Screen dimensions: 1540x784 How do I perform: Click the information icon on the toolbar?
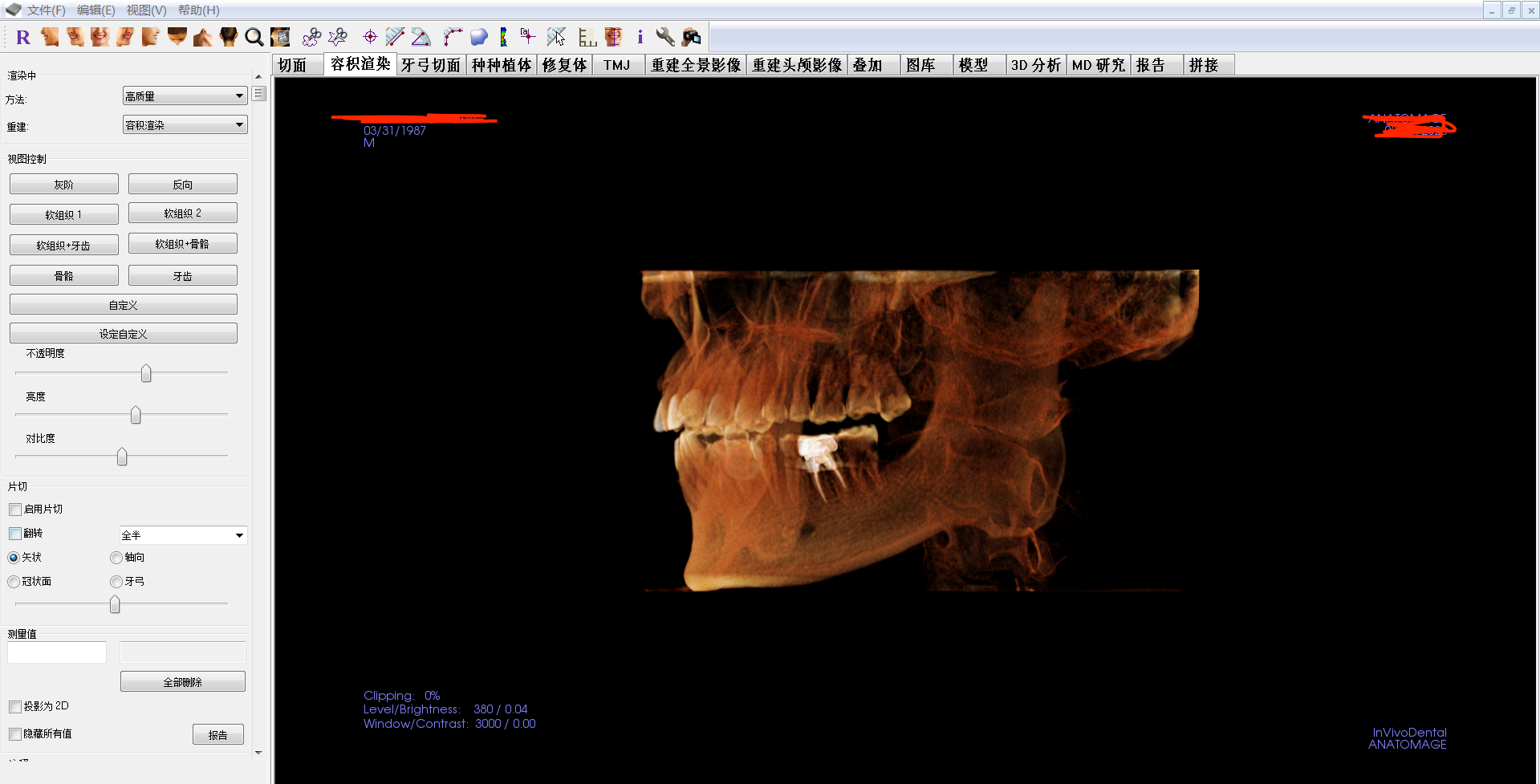(x=640, y=37)
